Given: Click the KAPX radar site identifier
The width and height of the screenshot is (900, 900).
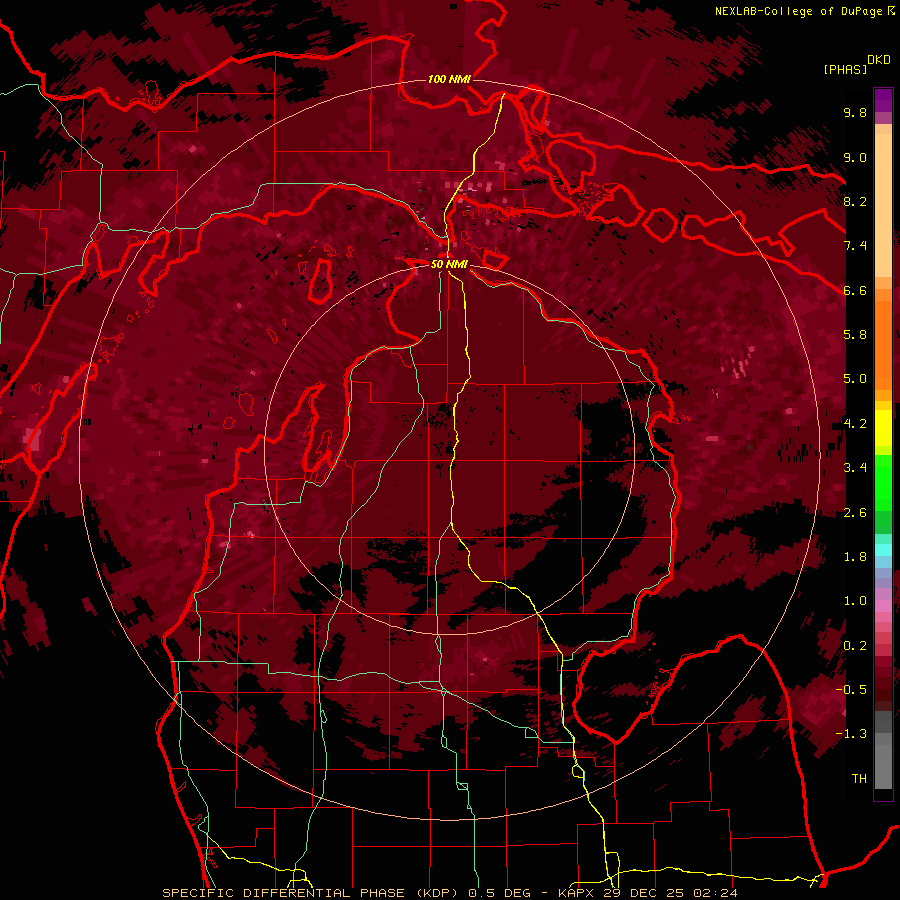Looking at the screenshot, I should 577,893.
